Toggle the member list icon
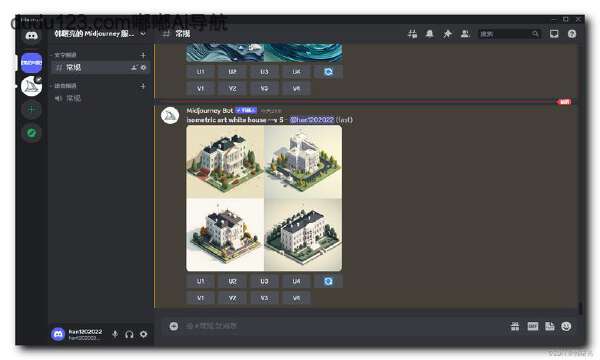The image size is (600, 360). point(465,34)
